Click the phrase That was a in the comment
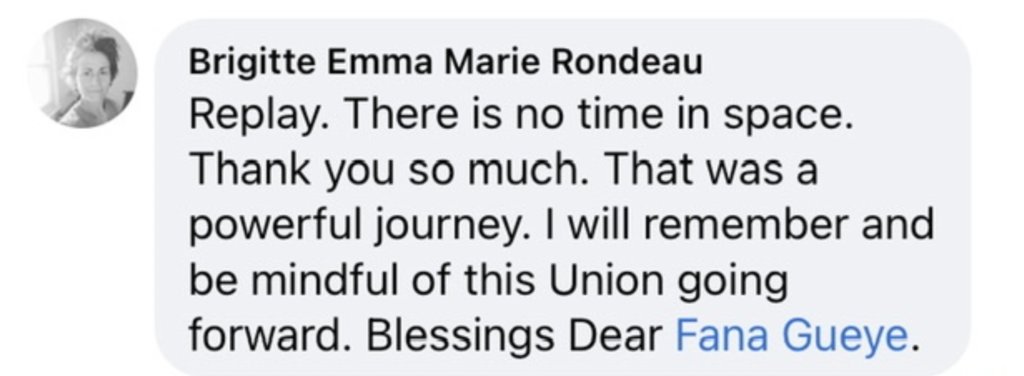Viewport: 1024px width, 376px height. 712,170
